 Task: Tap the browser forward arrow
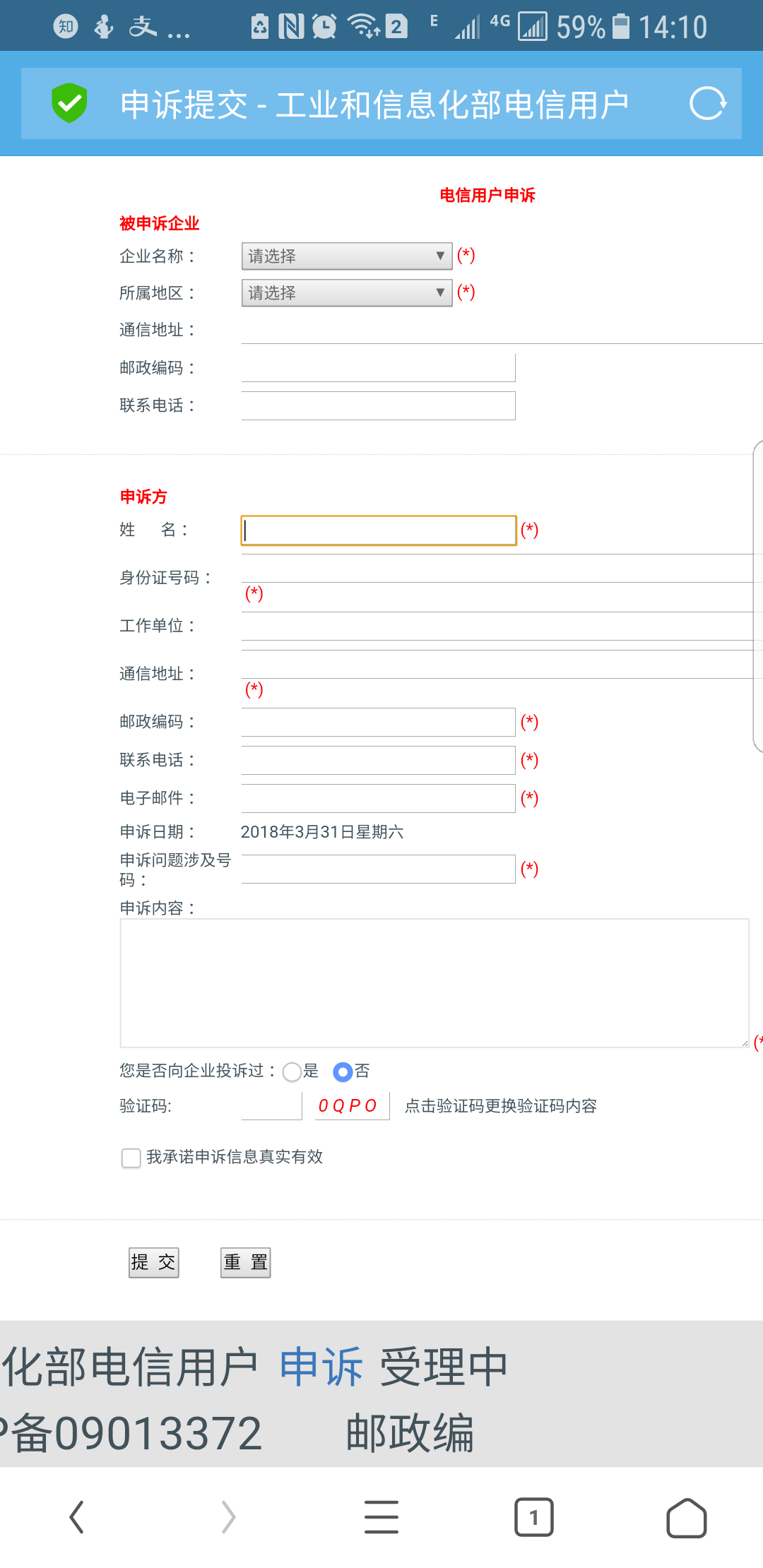click(x=228, y=1516)
